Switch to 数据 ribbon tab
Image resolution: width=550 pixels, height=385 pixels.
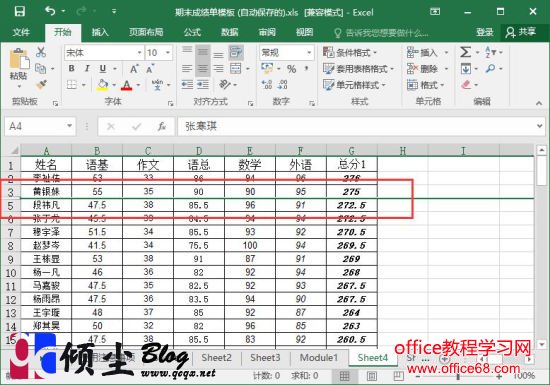230,33
